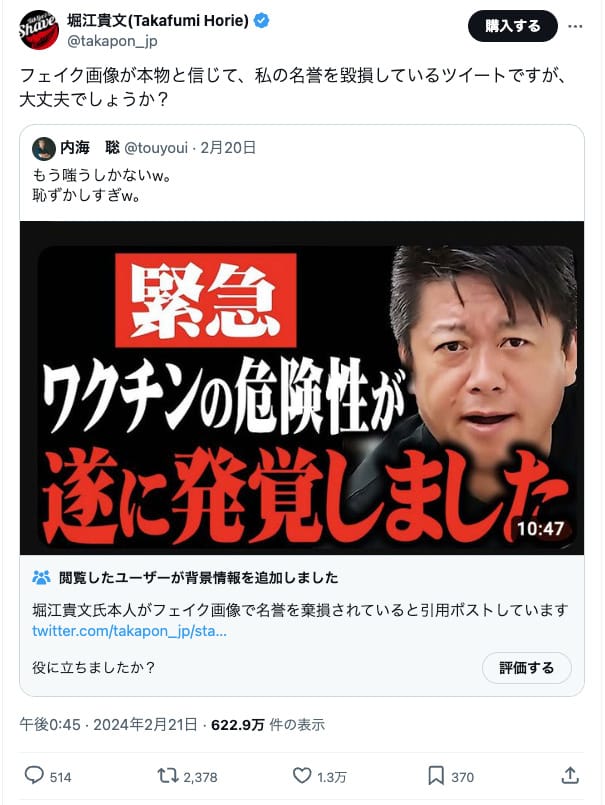
Task: Click the 購入する subscribe button
Action: tap(513, 26)
